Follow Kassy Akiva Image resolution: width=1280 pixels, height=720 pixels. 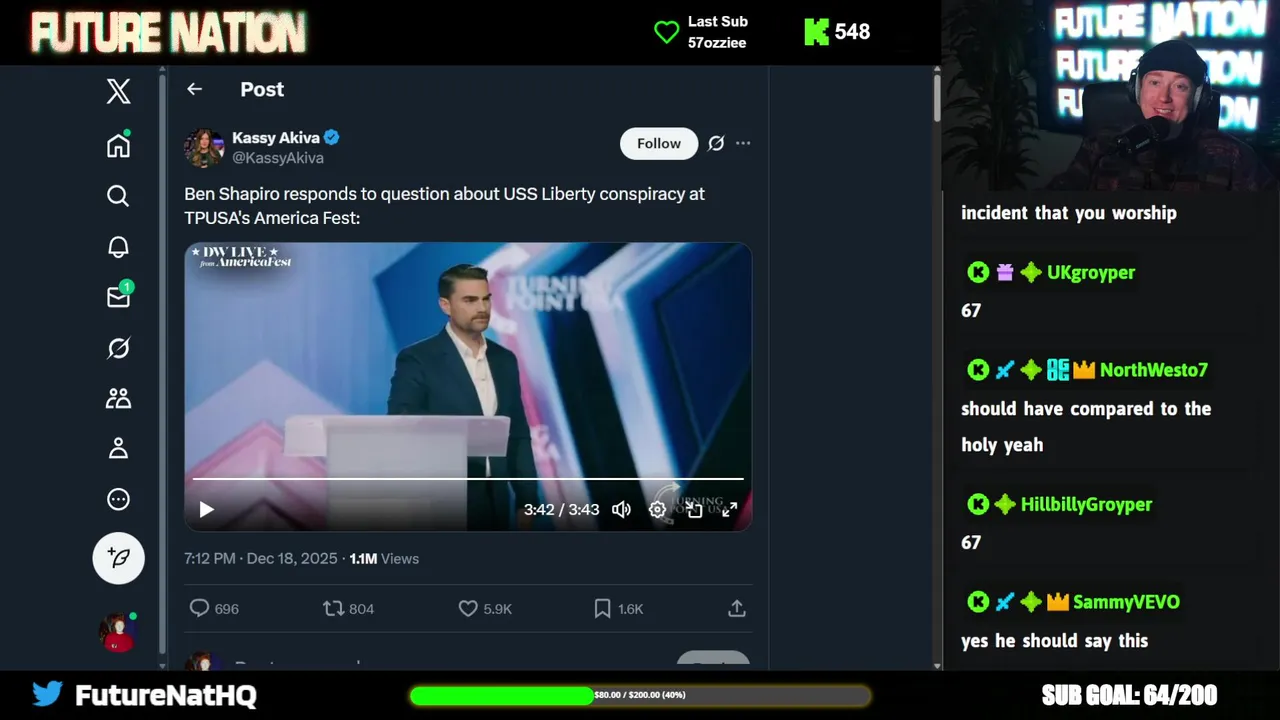pos(659,143)
